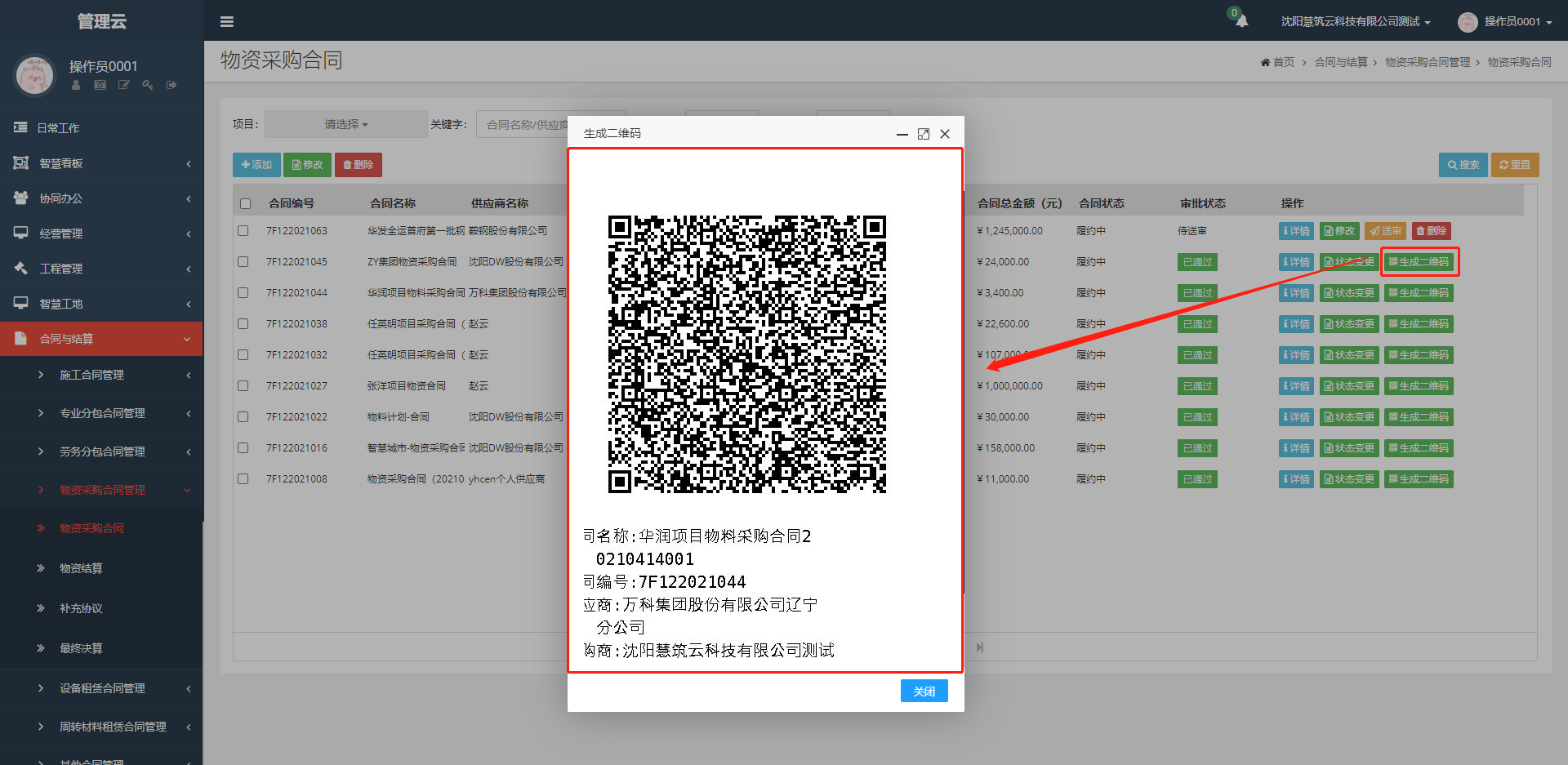This screenshot has height=765, width=1568.
Task: Collapse 合同与结算 sidebar menu
Action: (101, 339)
